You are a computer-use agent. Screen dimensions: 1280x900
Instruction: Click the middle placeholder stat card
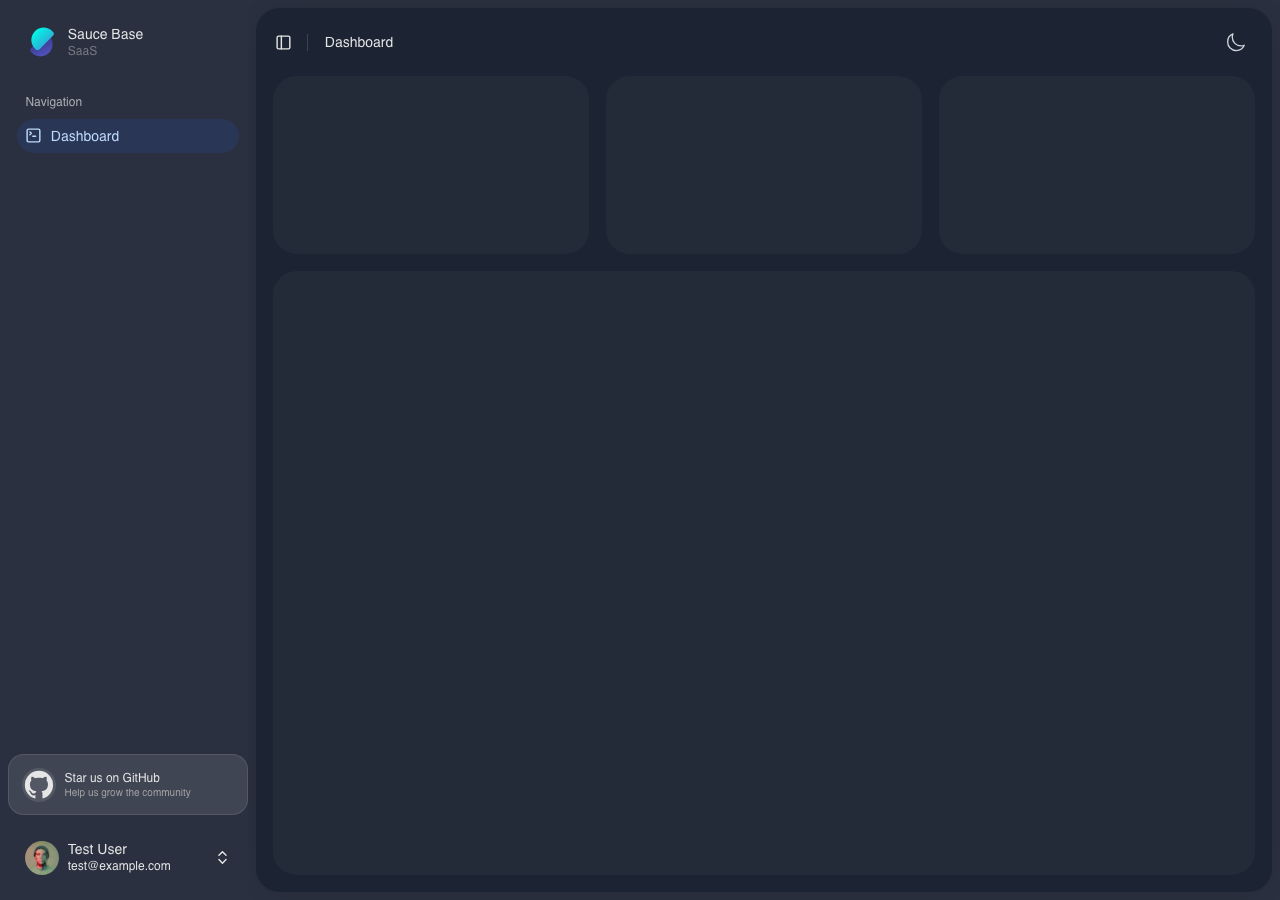click(x=764, y=164)
